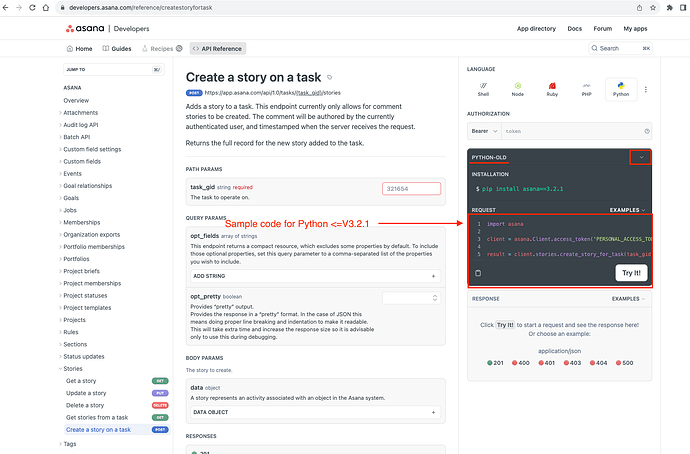The width and height of the screenshot is (690, 454).
Task: Open browser extensions puzzle icon
Action: coord(670,7)
